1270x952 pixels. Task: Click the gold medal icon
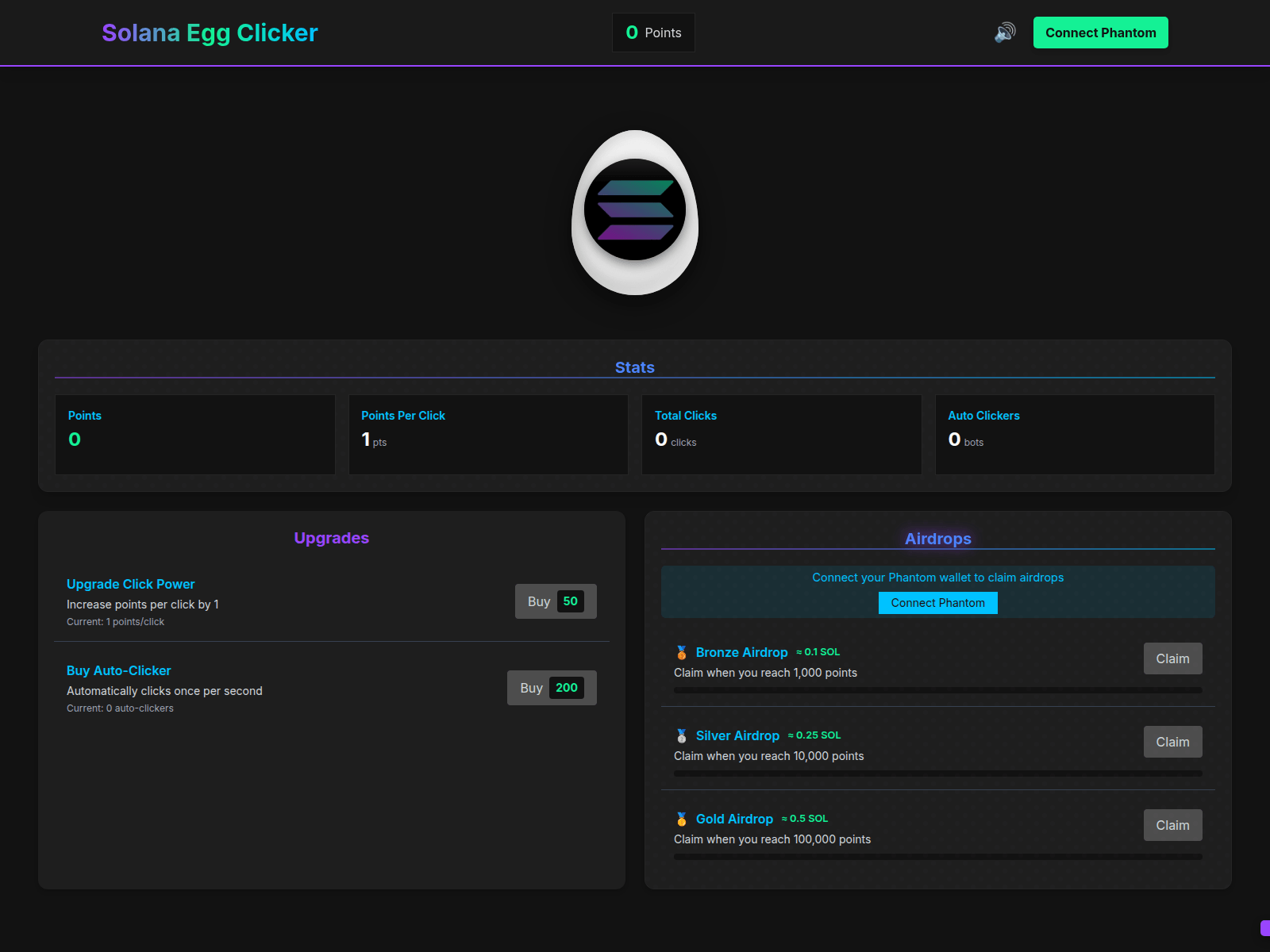tap(681, 819)
